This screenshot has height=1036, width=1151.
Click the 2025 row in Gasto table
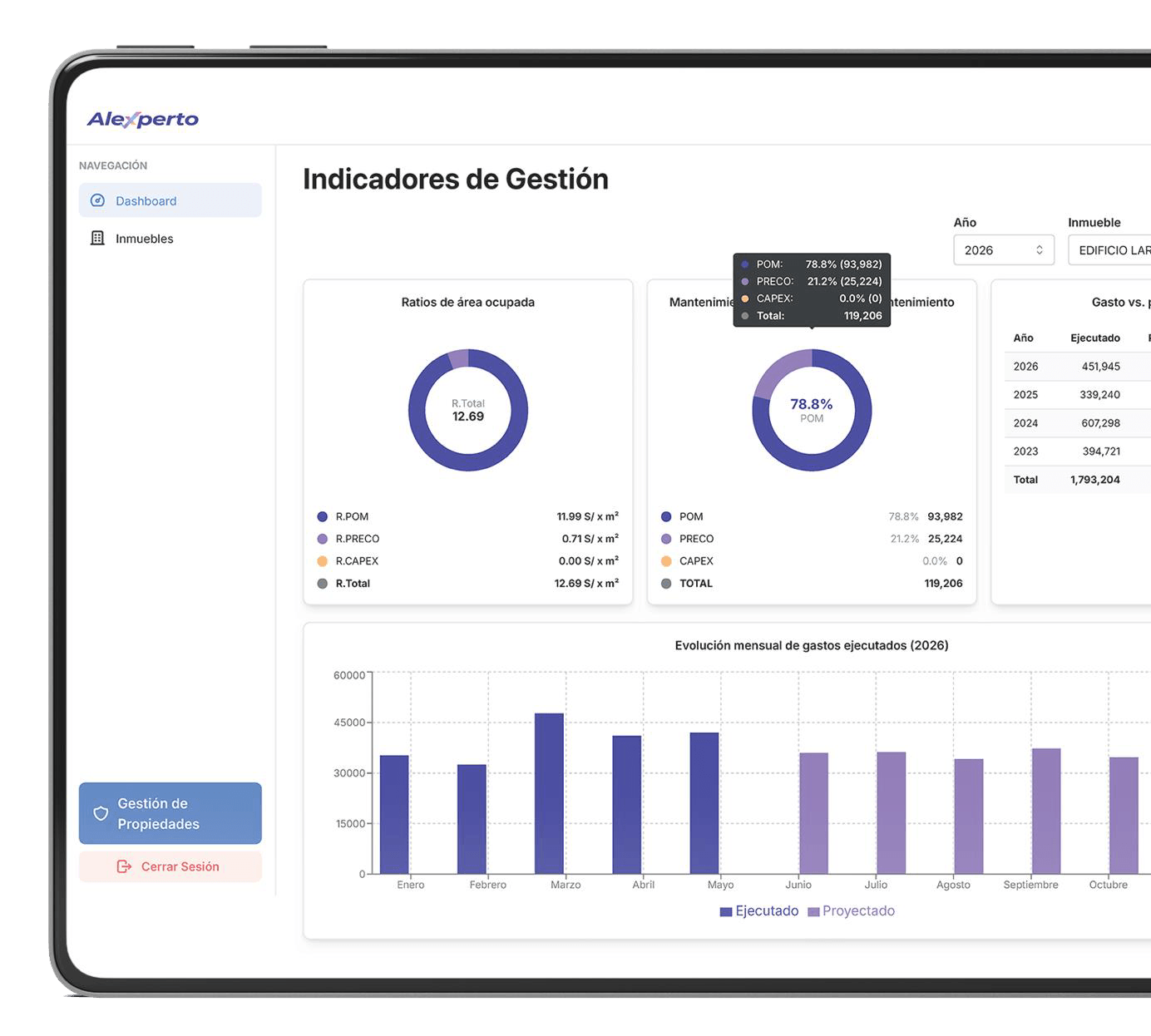point(1078,395)
